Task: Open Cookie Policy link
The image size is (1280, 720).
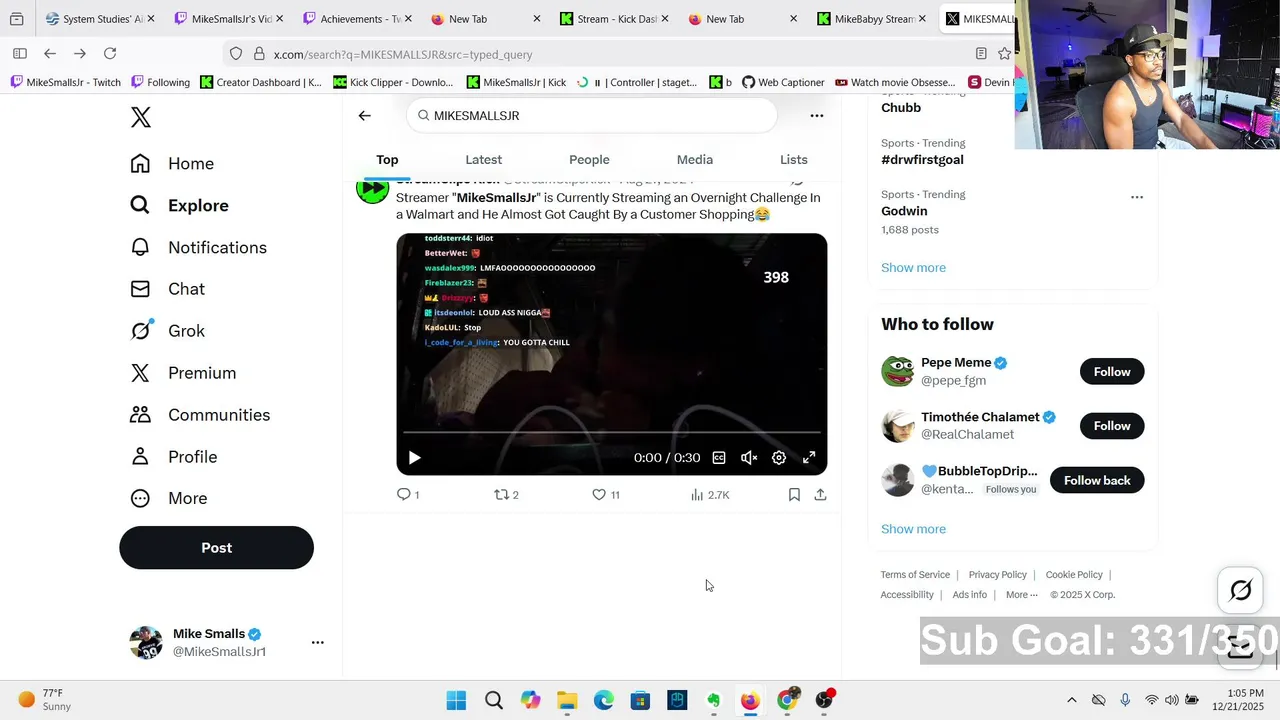Action: coord(1074,575)
